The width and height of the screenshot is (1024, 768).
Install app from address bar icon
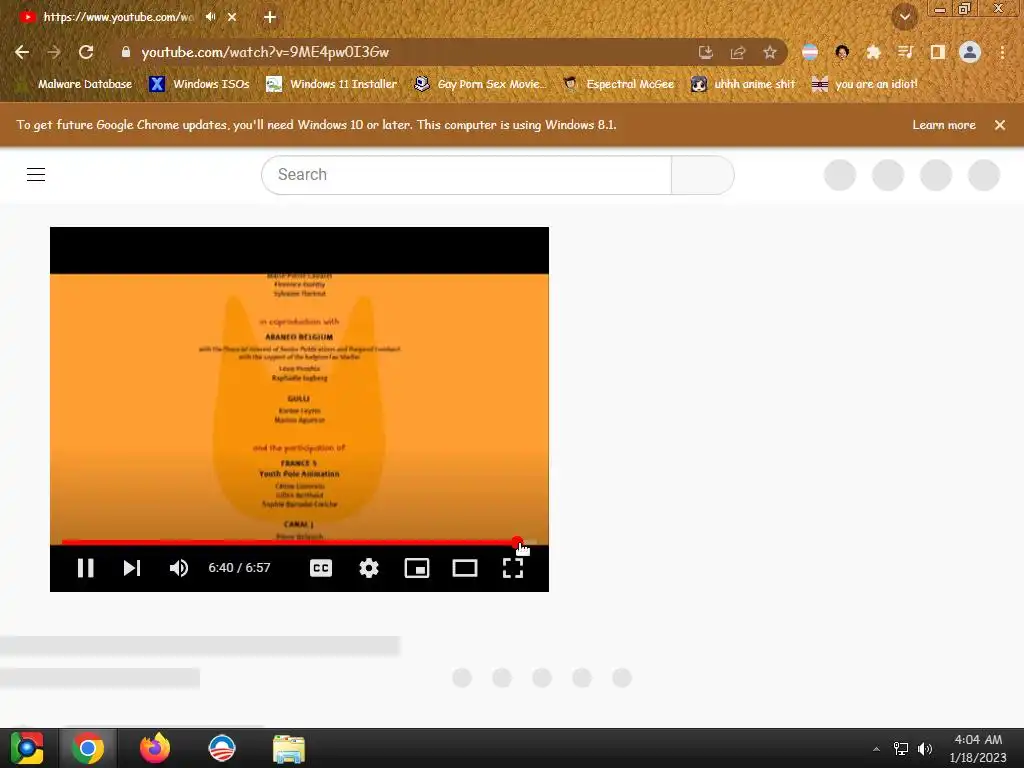pyautogui.click(x=705, y=52)
